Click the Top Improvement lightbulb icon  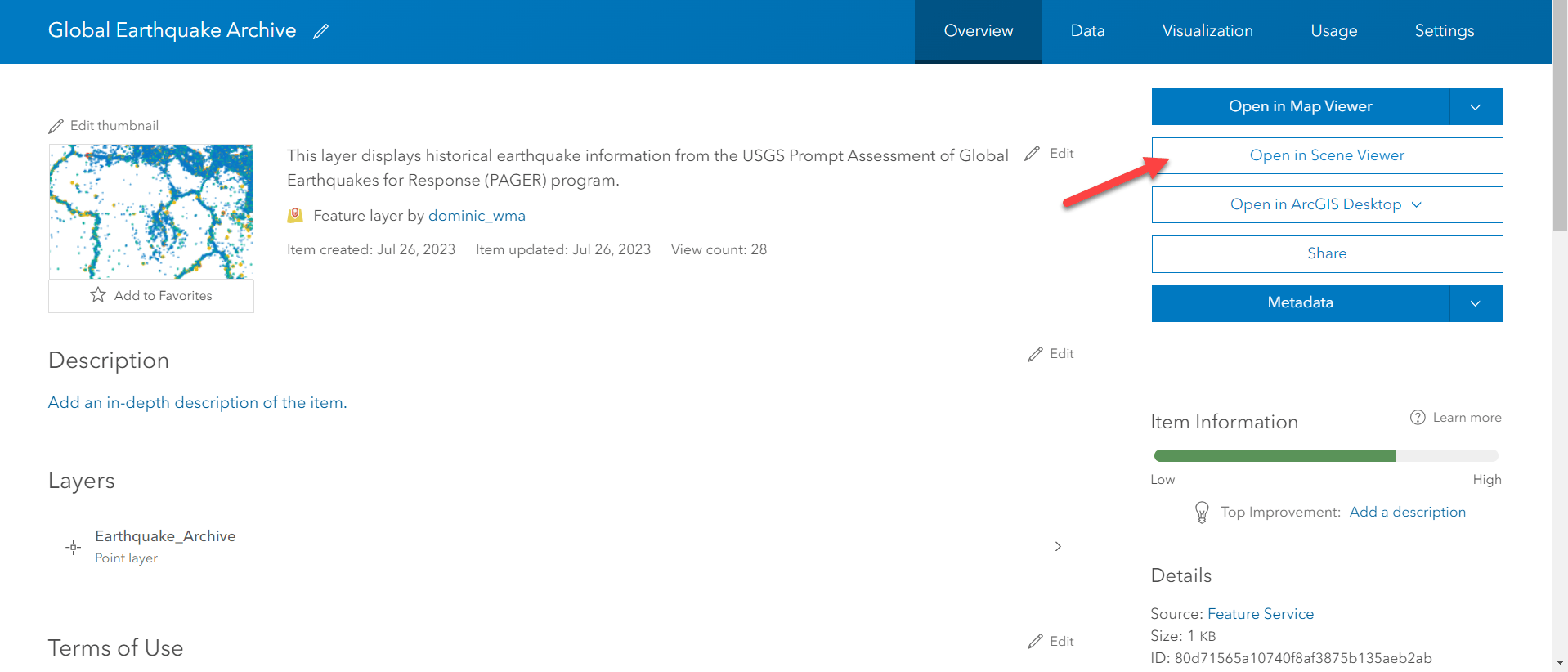[x=1202, y=513]
